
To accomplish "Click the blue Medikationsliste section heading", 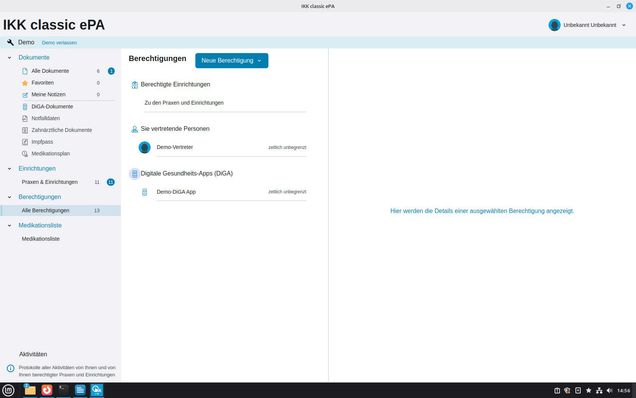I will (x=40, y=226).
